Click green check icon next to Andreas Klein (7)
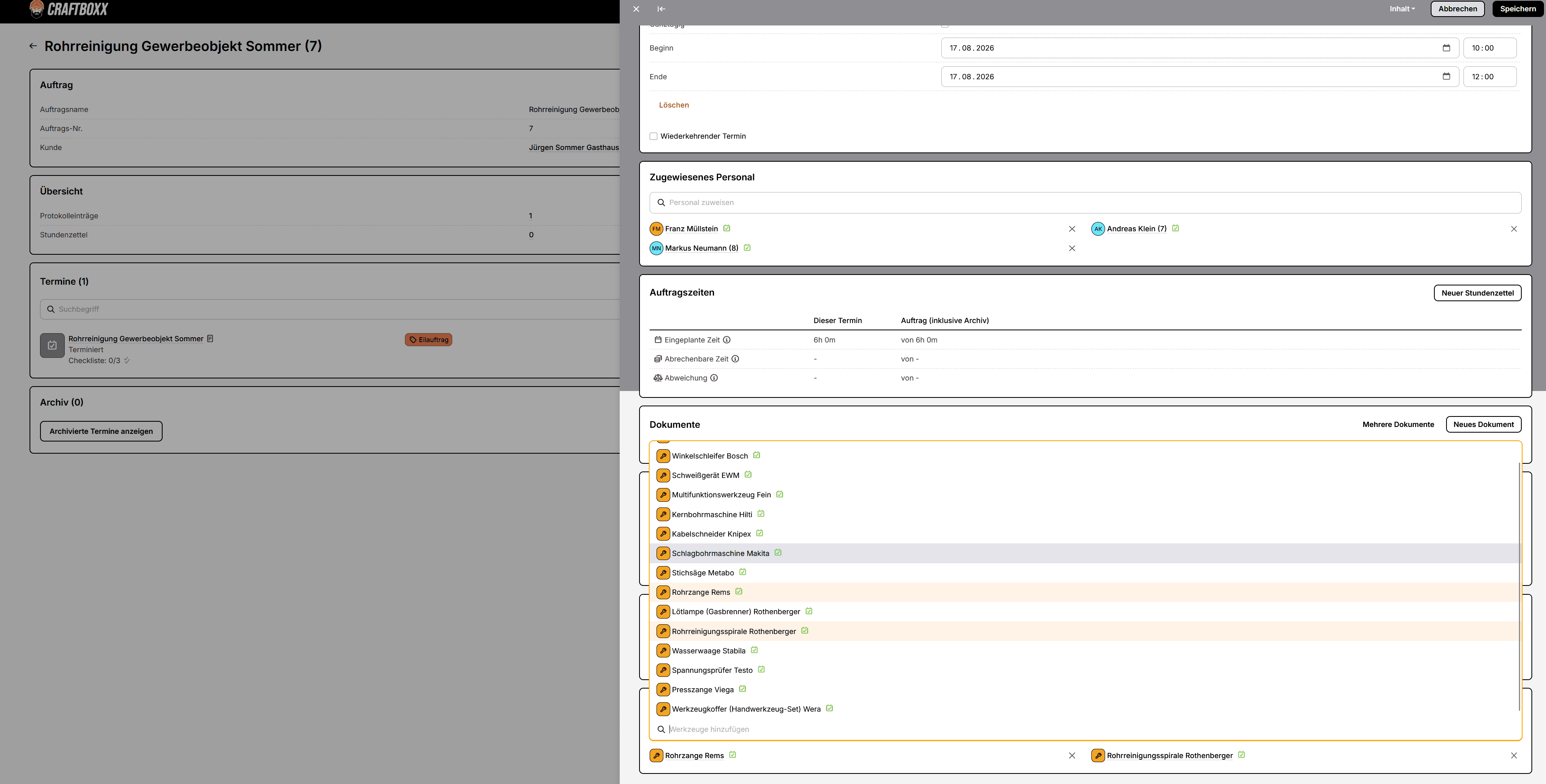Image resolution: width=1546 pixels, height=784 pixels. [x=1176, y=228]
